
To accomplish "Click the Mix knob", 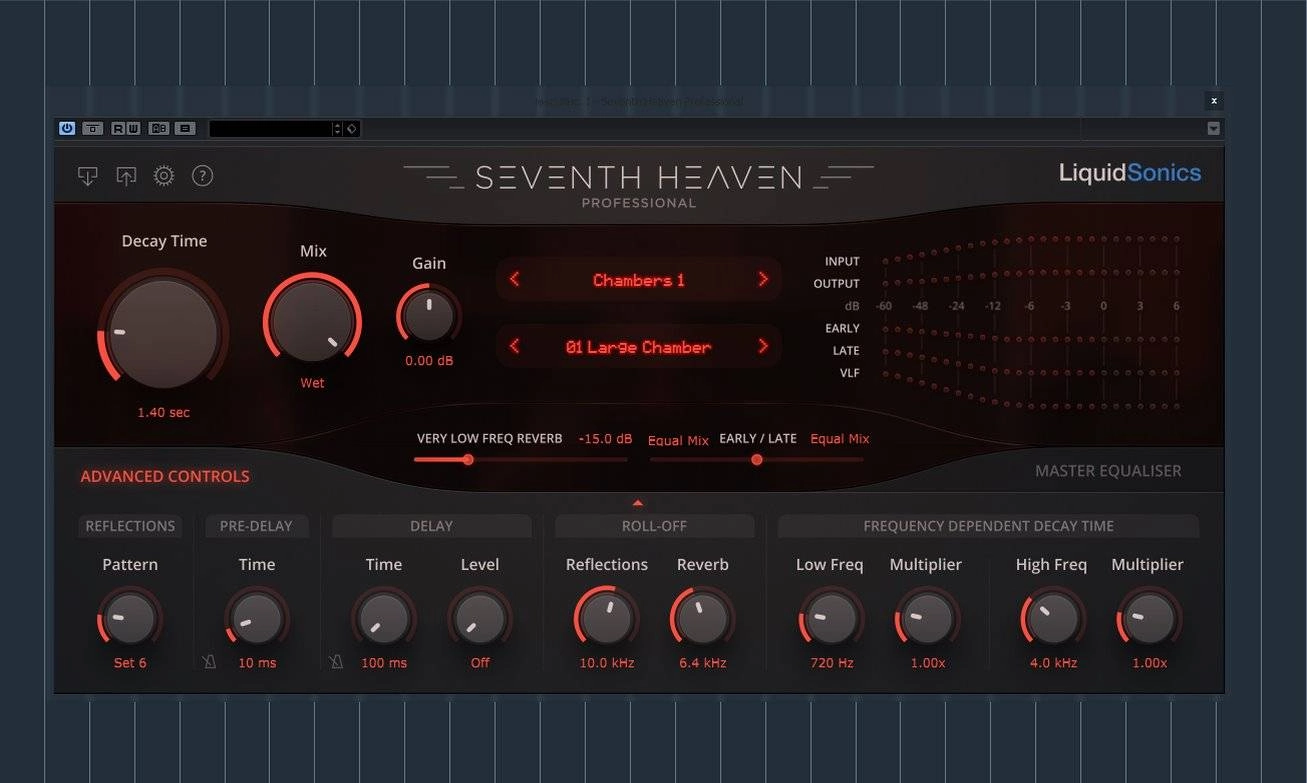I will click(312, 321).
